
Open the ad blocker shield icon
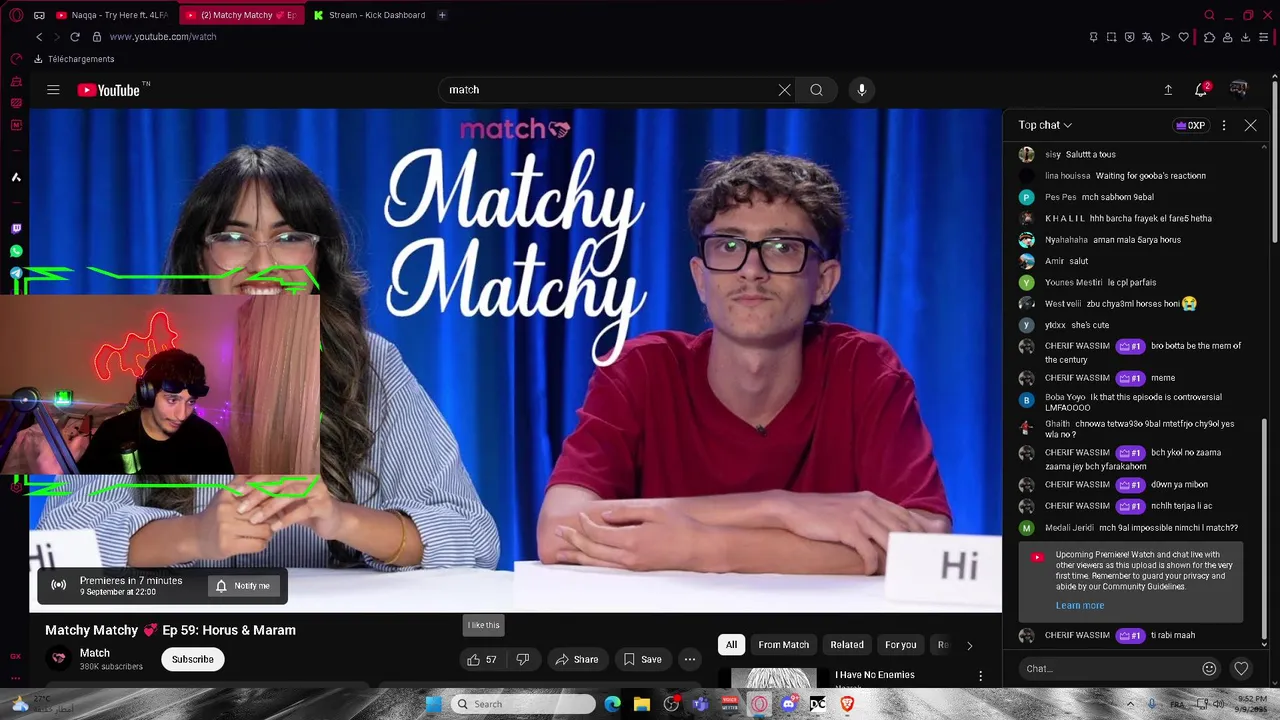click(x=1130, y=37)
